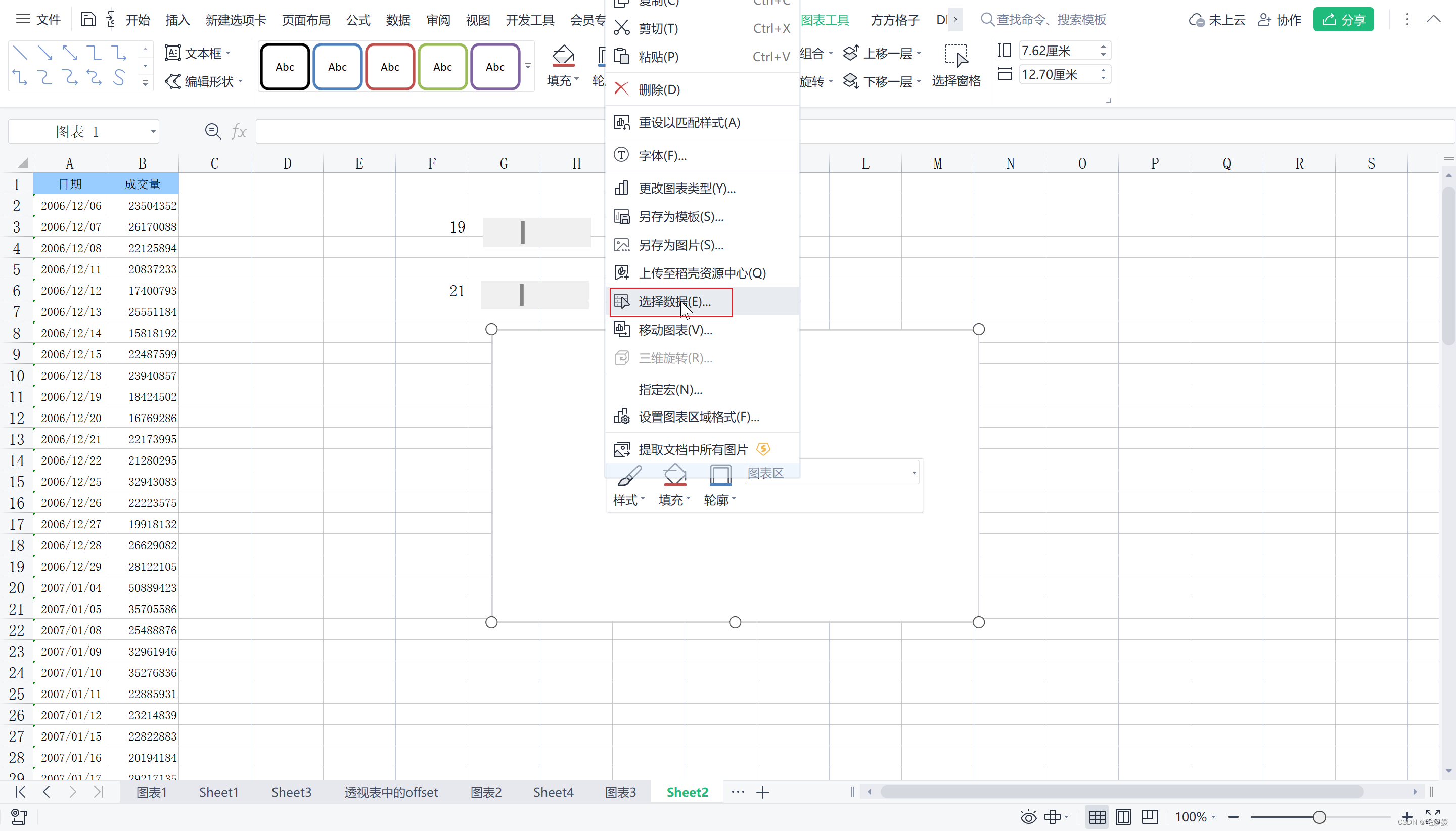
Task: Click the zoom slider handle
Action: 1318,817
